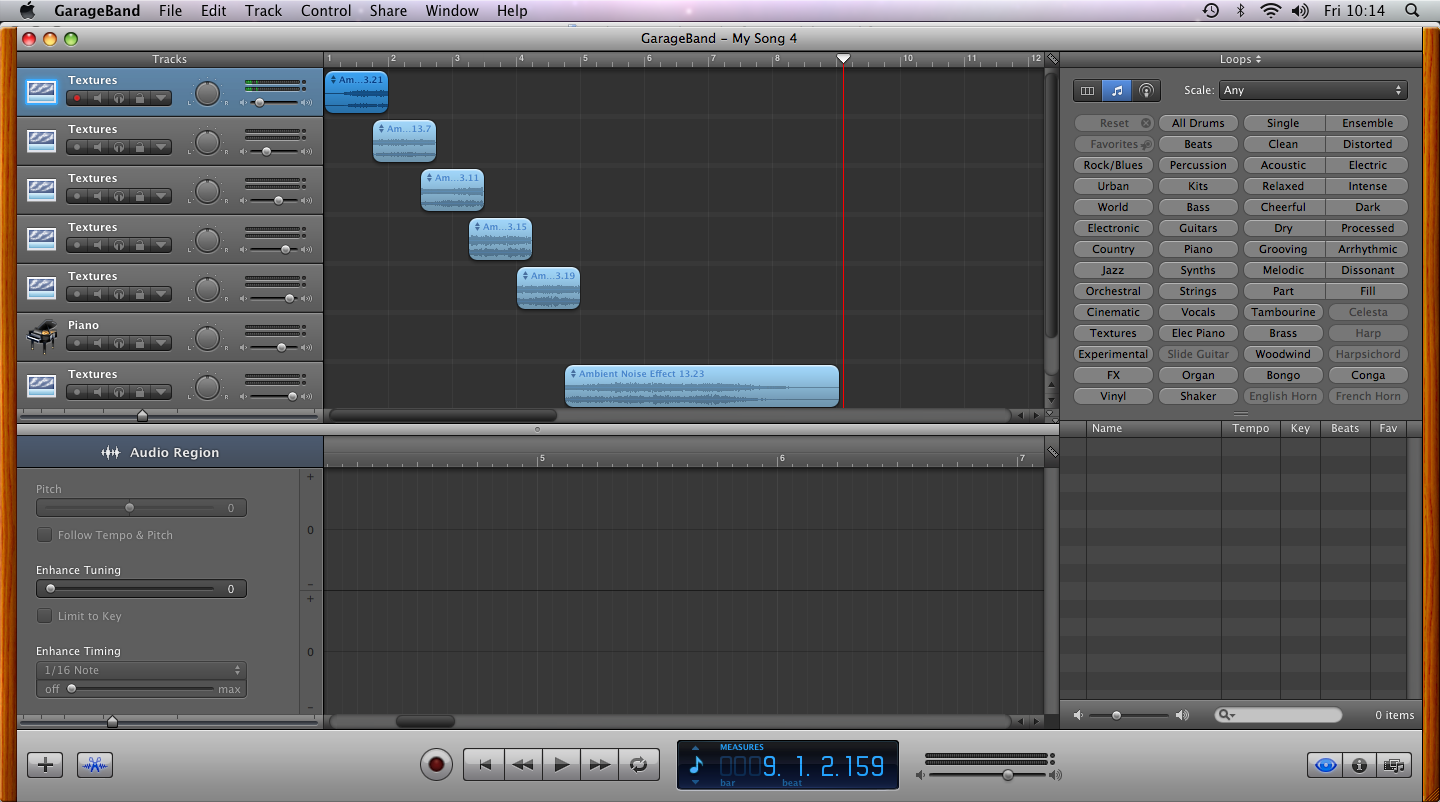
Task: Click the Guitars loop category button
Action: 1198,228
